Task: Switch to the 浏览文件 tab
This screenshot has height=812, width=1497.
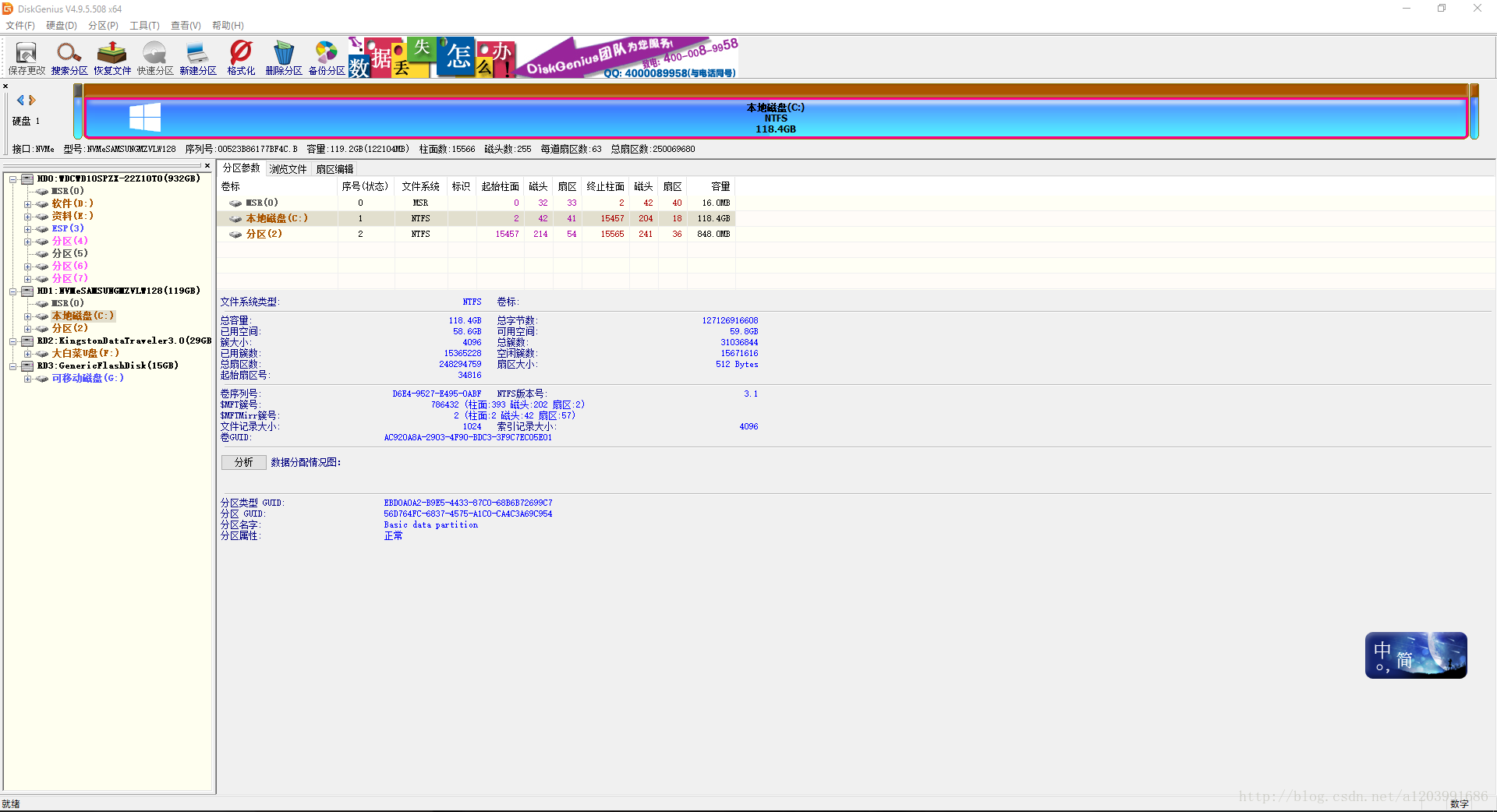Action: click(288, 169)
